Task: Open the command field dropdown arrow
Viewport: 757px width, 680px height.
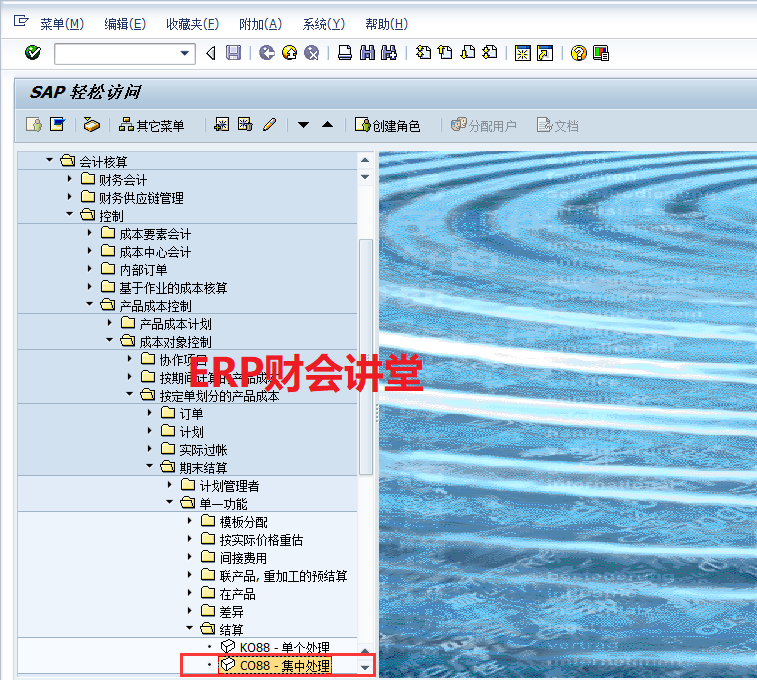Action: point(185,53)
